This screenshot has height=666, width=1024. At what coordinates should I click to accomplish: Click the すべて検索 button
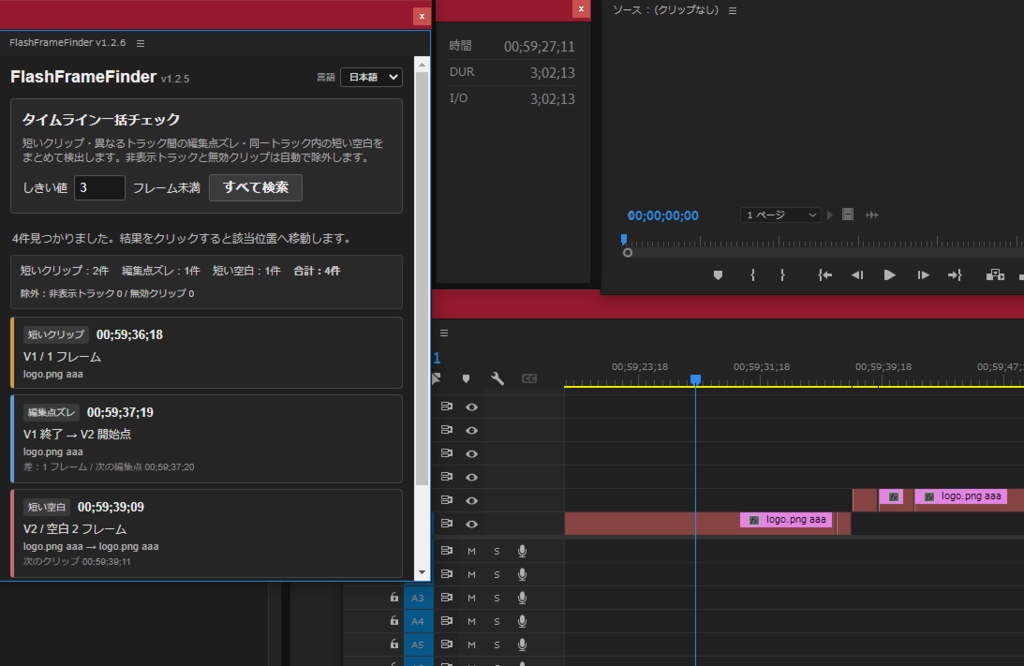tap(256, 187)
